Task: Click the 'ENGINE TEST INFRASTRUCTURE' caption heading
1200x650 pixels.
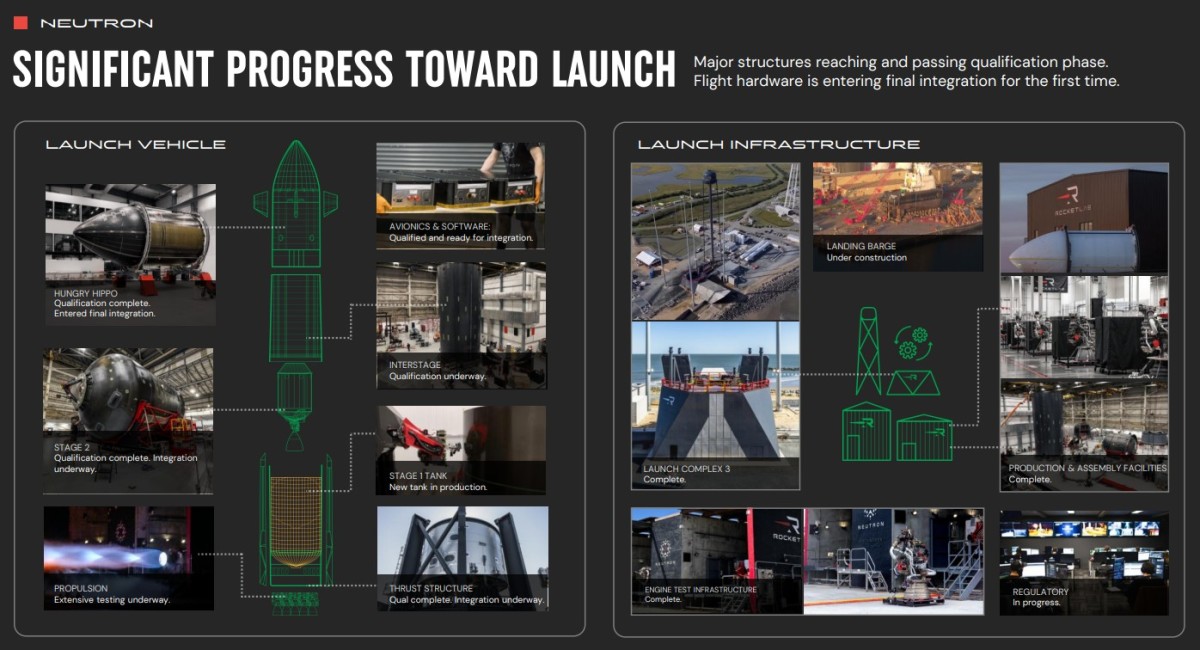Action: click(x=700, y=589)
